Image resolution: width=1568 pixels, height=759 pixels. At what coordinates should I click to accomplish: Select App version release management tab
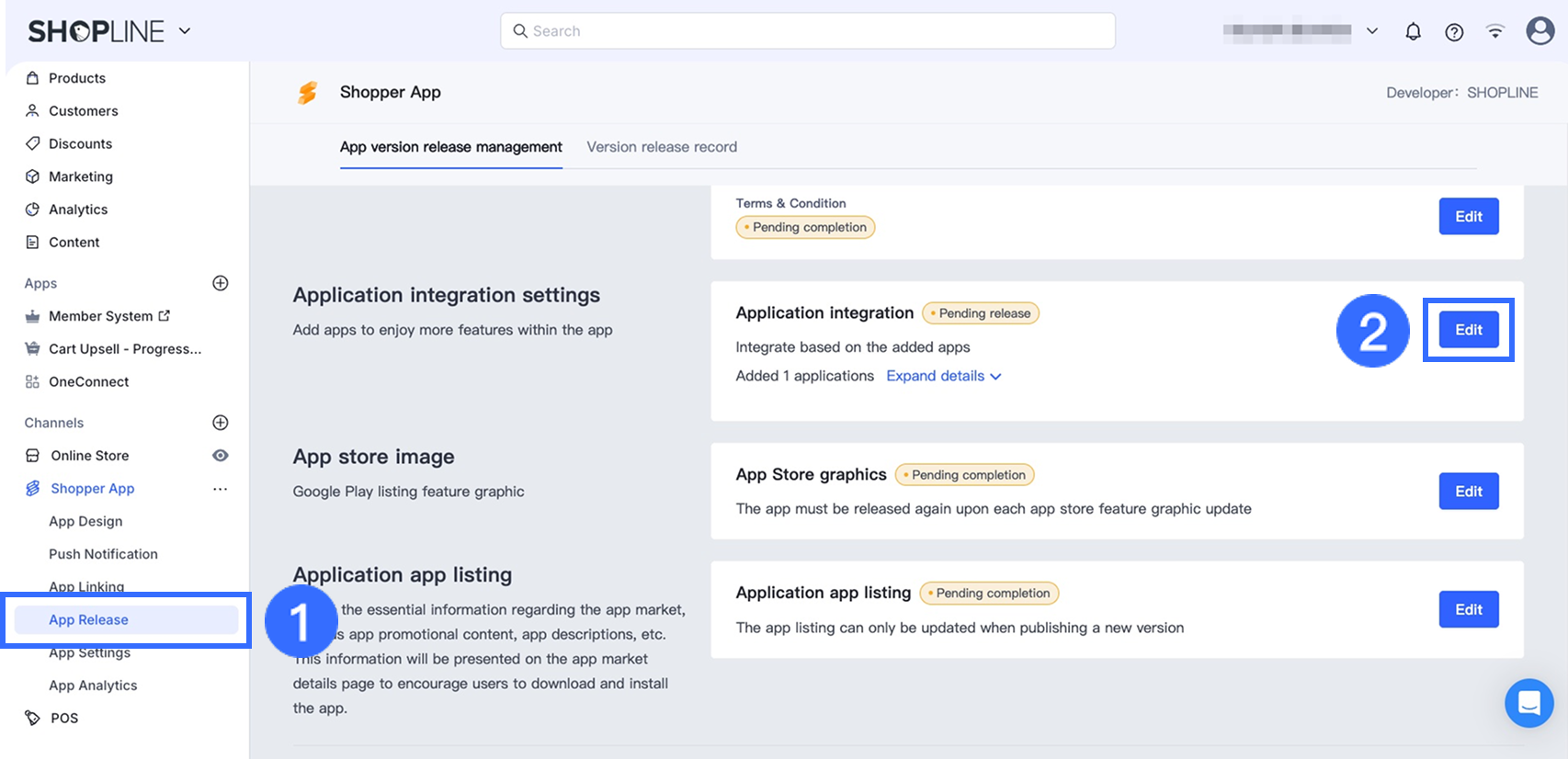[x=450, y=147]
